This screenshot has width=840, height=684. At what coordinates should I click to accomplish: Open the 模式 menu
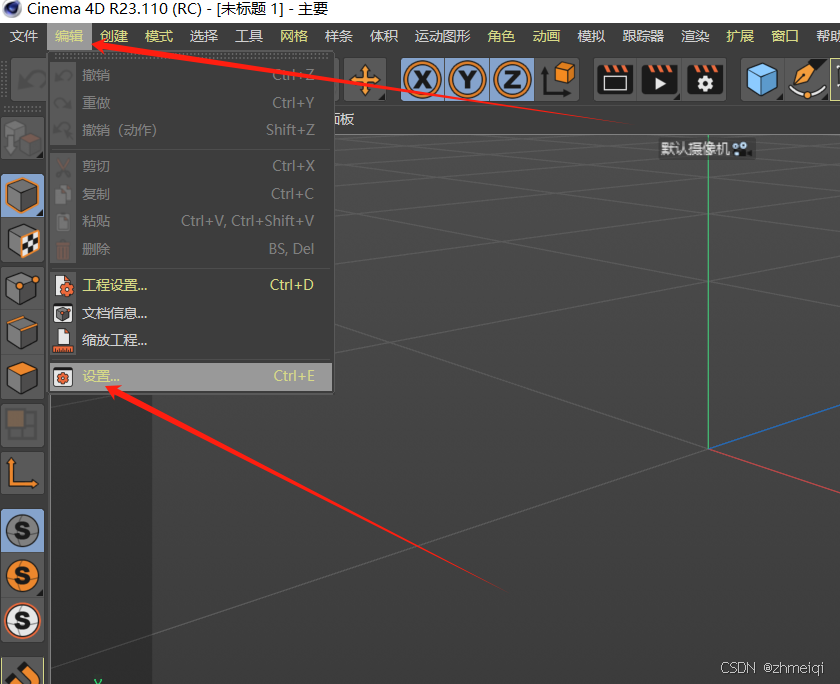[x=159, y=36]
